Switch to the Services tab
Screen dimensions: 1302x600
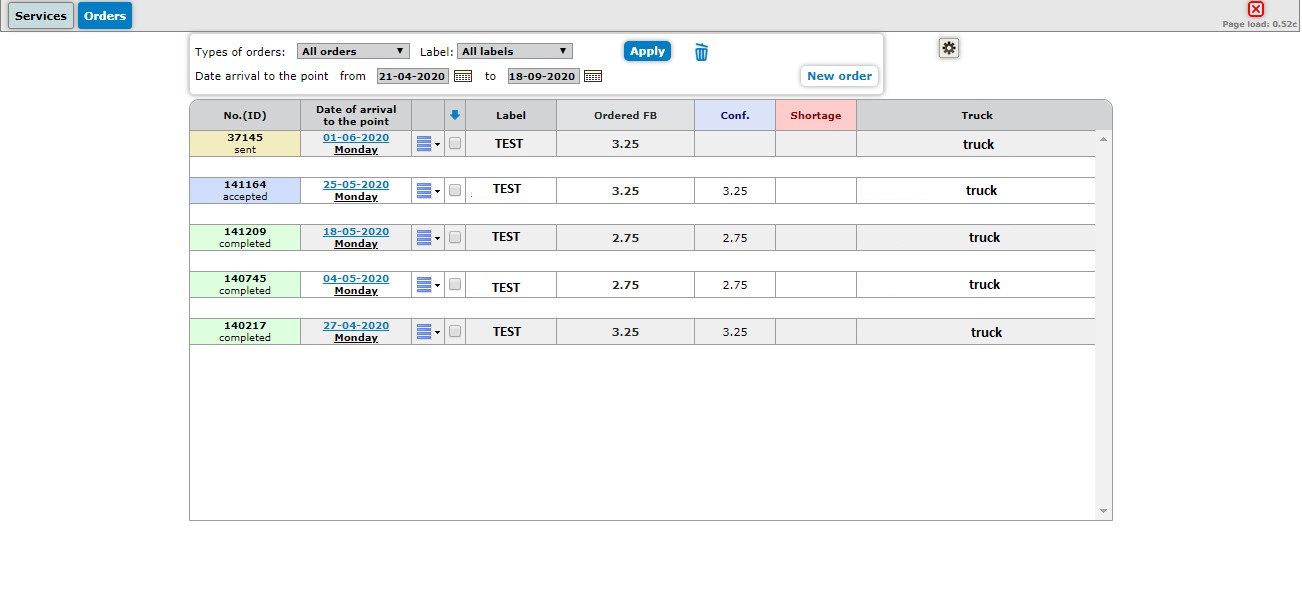tap(41, 16)
